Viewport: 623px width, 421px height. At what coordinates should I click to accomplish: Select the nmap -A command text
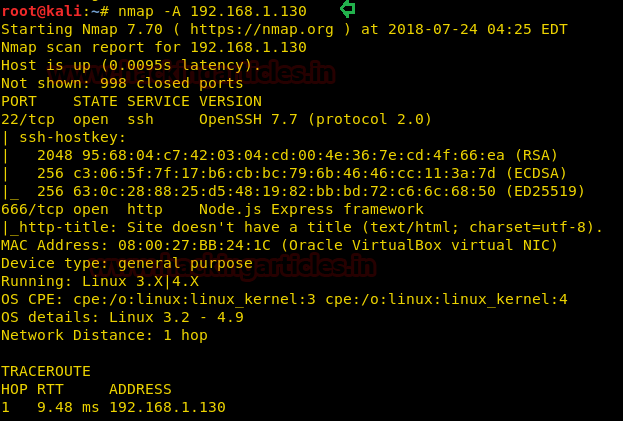point(212,11)
